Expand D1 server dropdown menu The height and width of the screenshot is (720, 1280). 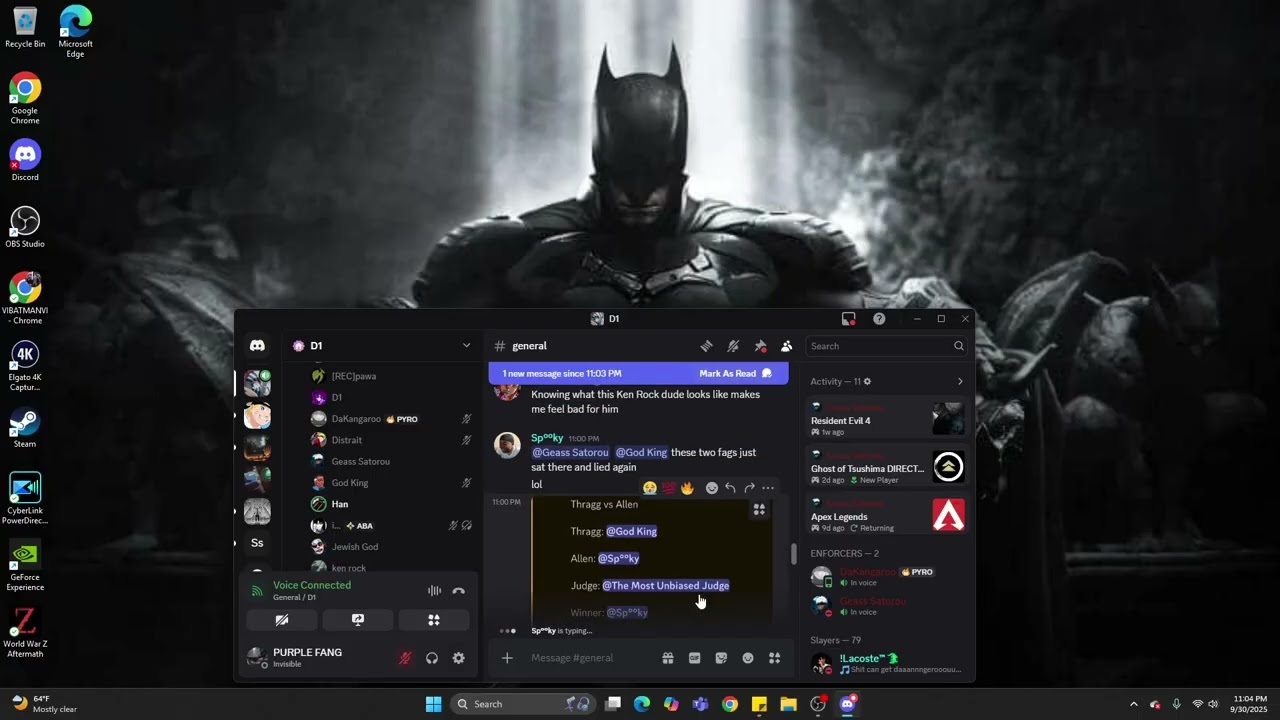click(x=466, y=346)
